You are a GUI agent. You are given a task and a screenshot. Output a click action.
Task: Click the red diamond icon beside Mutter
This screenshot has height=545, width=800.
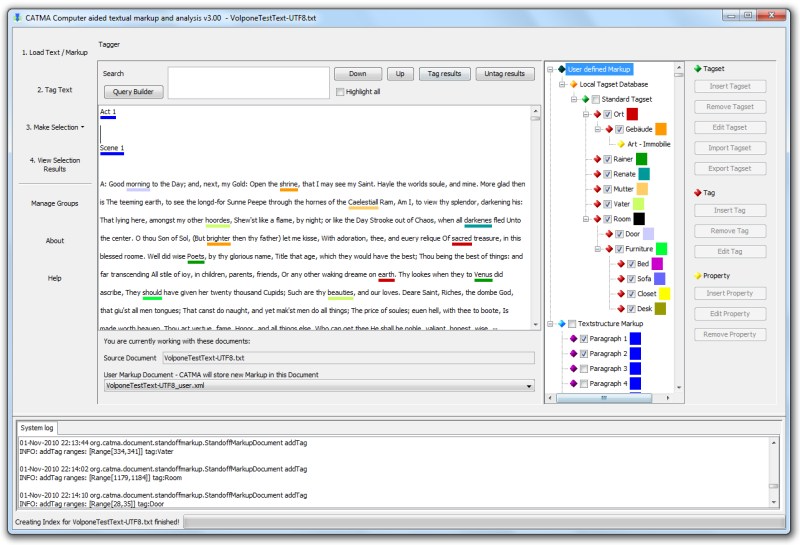pyautogui.click(x=597, y=189)
